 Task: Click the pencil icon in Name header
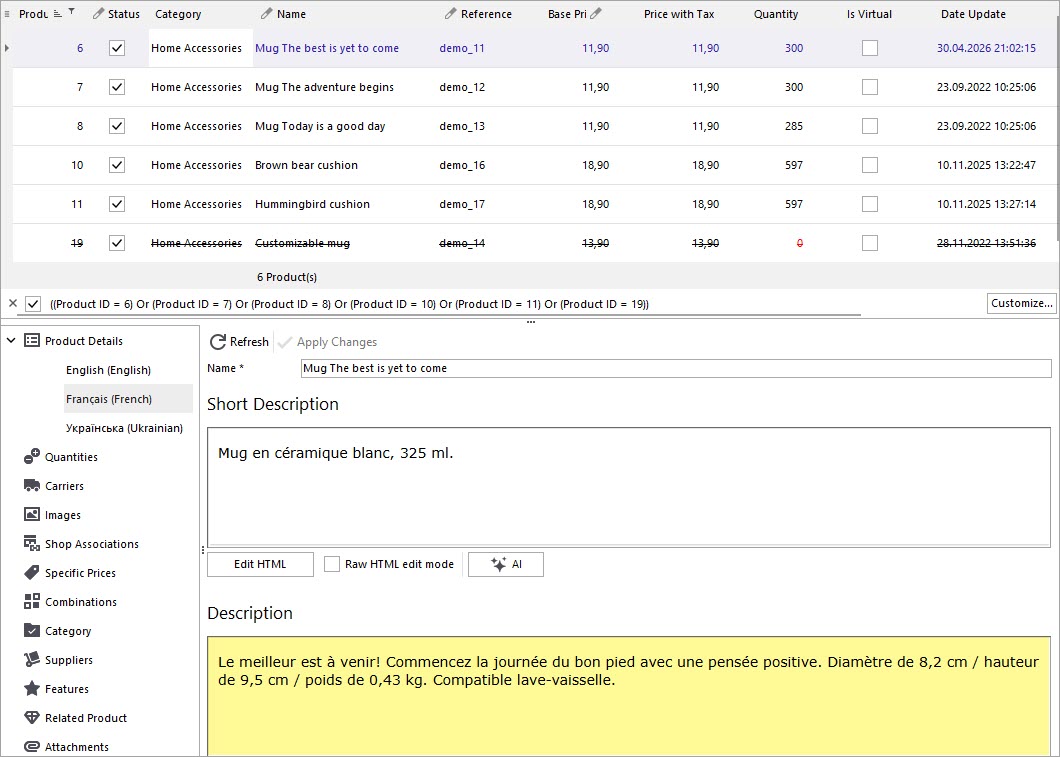[x=267, y=14]
